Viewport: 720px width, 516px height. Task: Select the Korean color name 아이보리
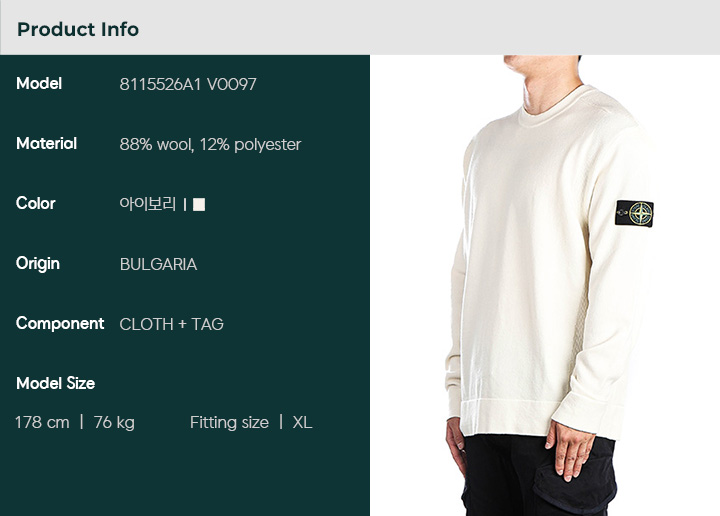[148, 203]
